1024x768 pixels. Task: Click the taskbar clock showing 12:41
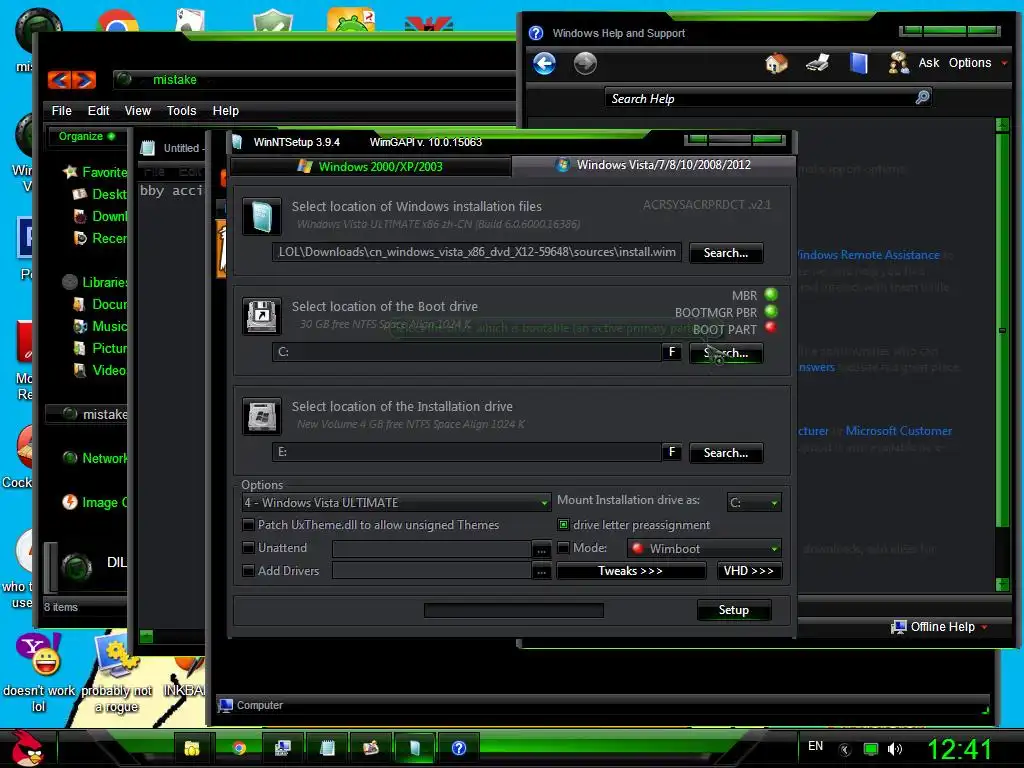pyautogui.click(x=959, y=749)
